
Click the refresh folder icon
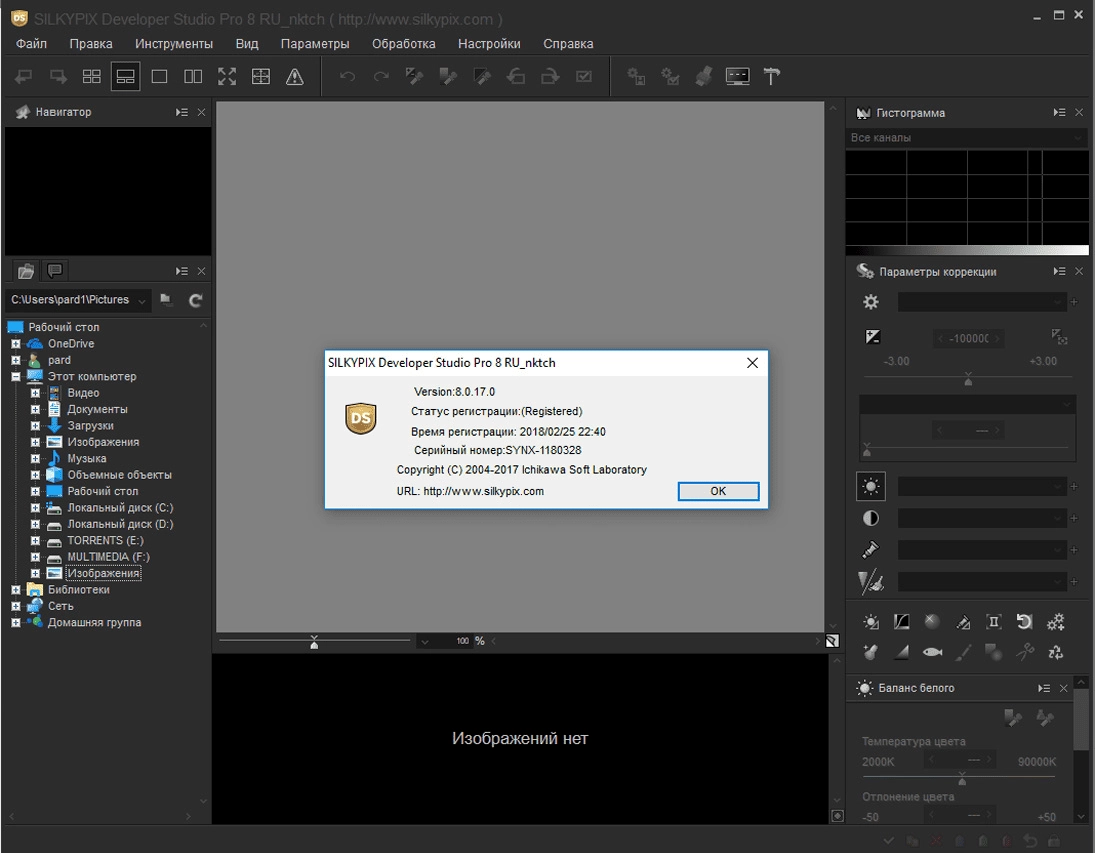click(x=196, y=300)
